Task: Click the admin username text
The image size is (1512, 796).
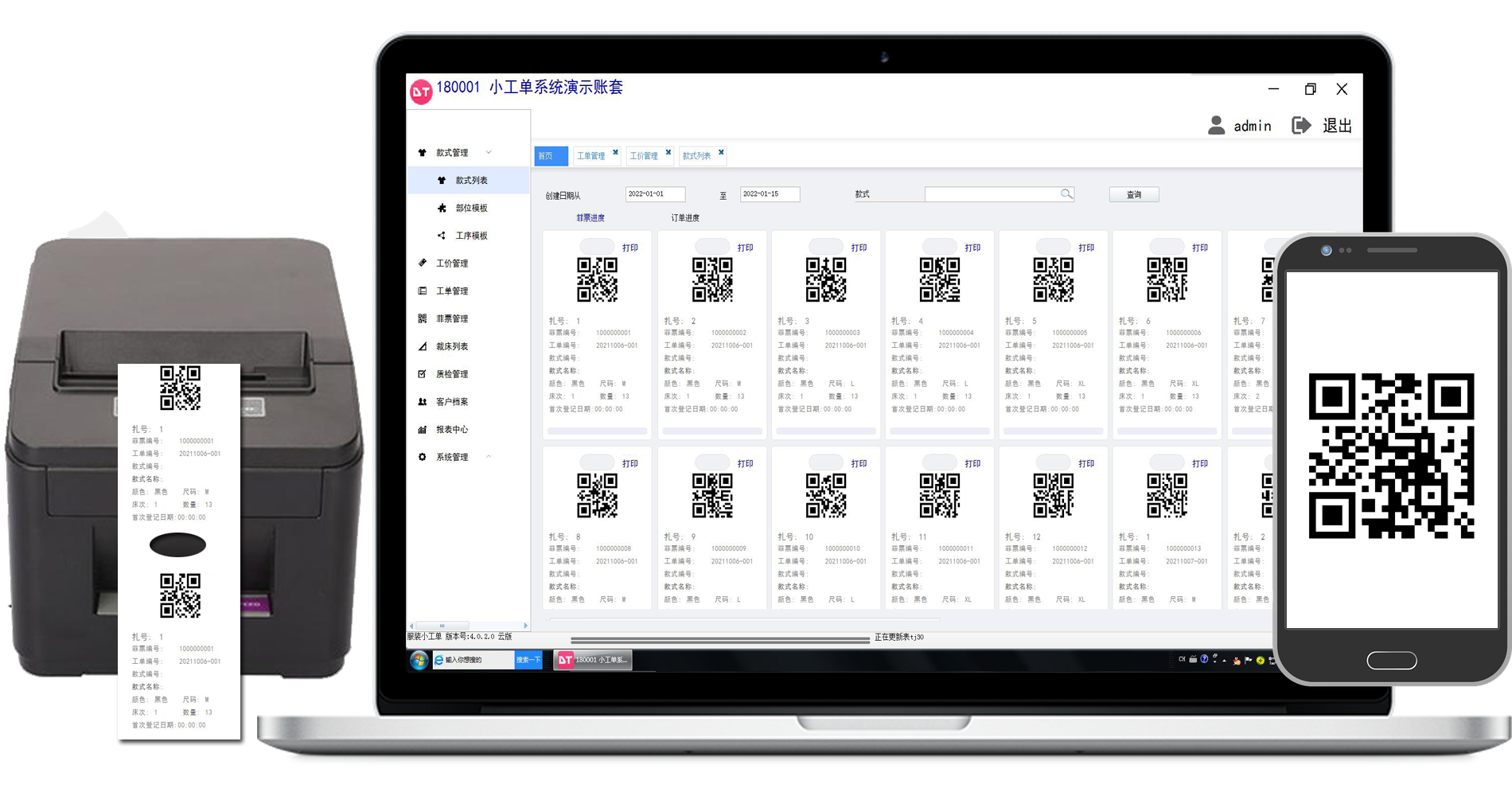Action: (1253, 127)
